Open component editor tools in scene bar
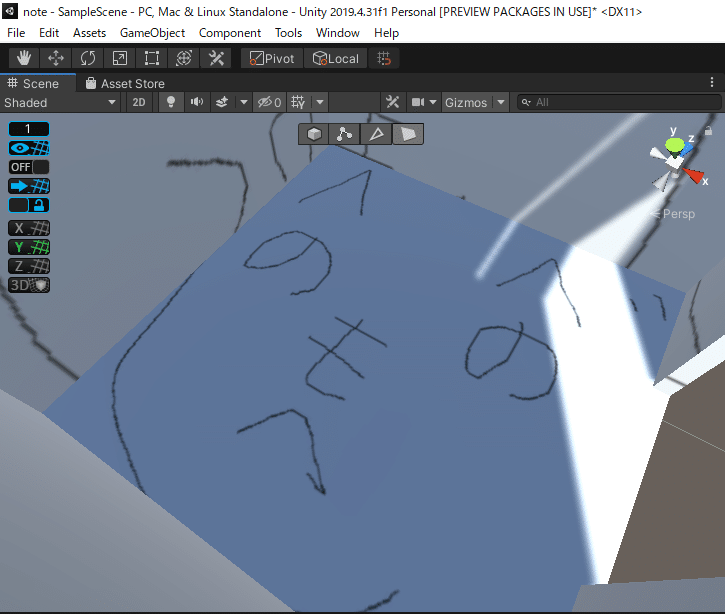Image resolution: width=725 pixels, height=614 pixels. 393,102
